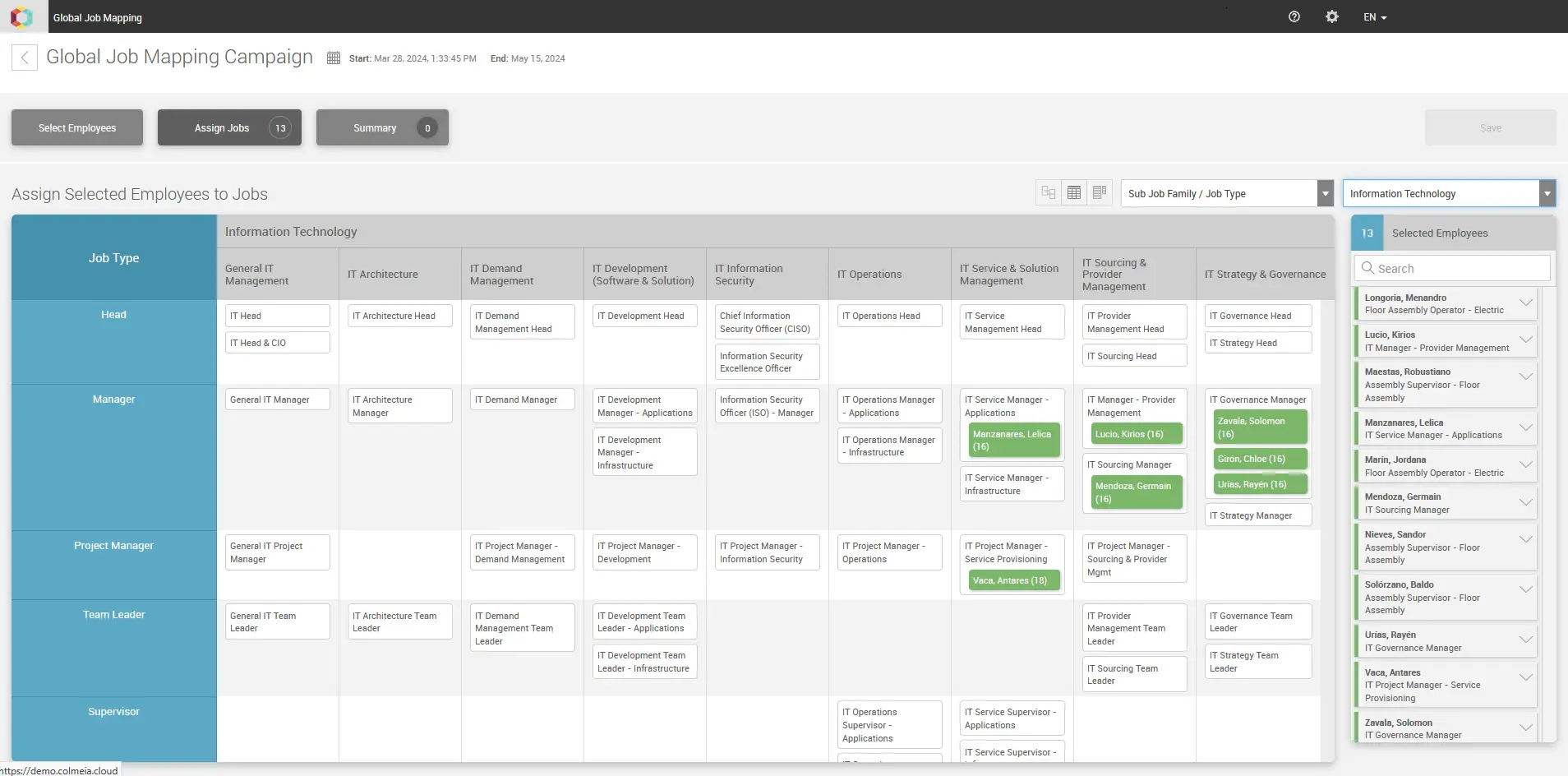This screenshot has width=1568, height=776.
Task: Click the calendar icon next to Start date
Action: 334,58
